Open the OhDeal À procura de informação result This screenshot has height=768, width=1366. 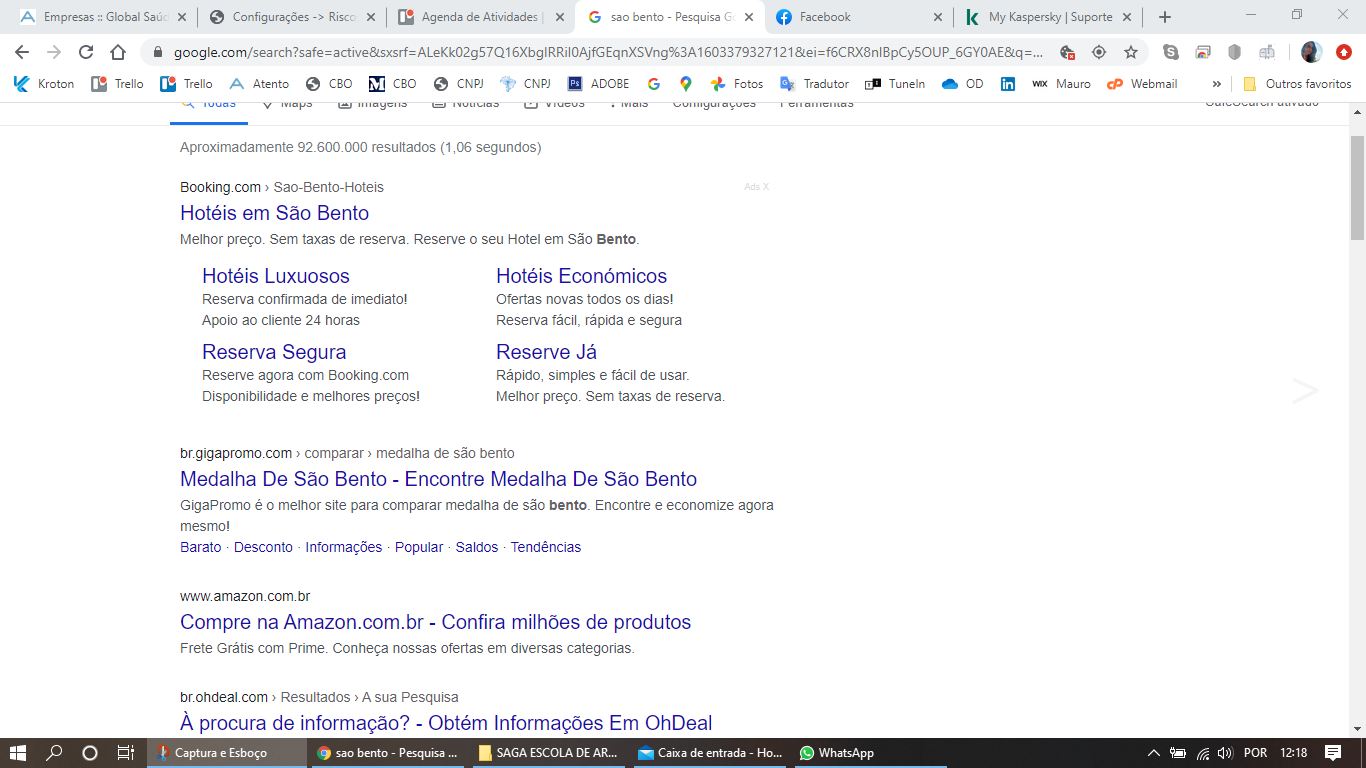[446, 723]
